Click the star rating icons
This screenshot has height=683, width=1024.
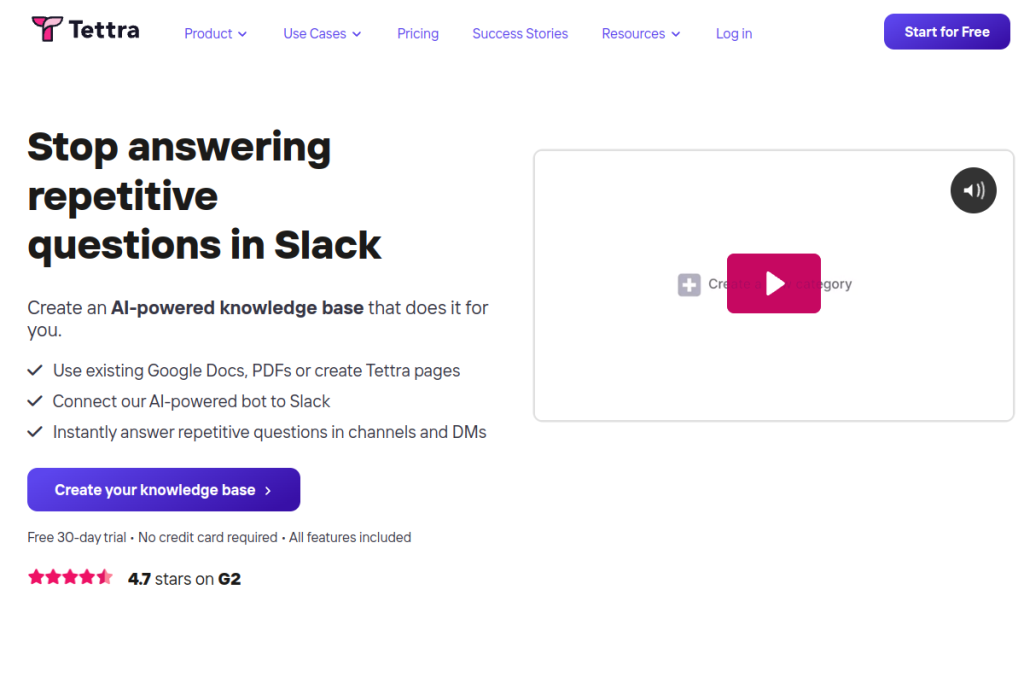click(x=70, y=577)
